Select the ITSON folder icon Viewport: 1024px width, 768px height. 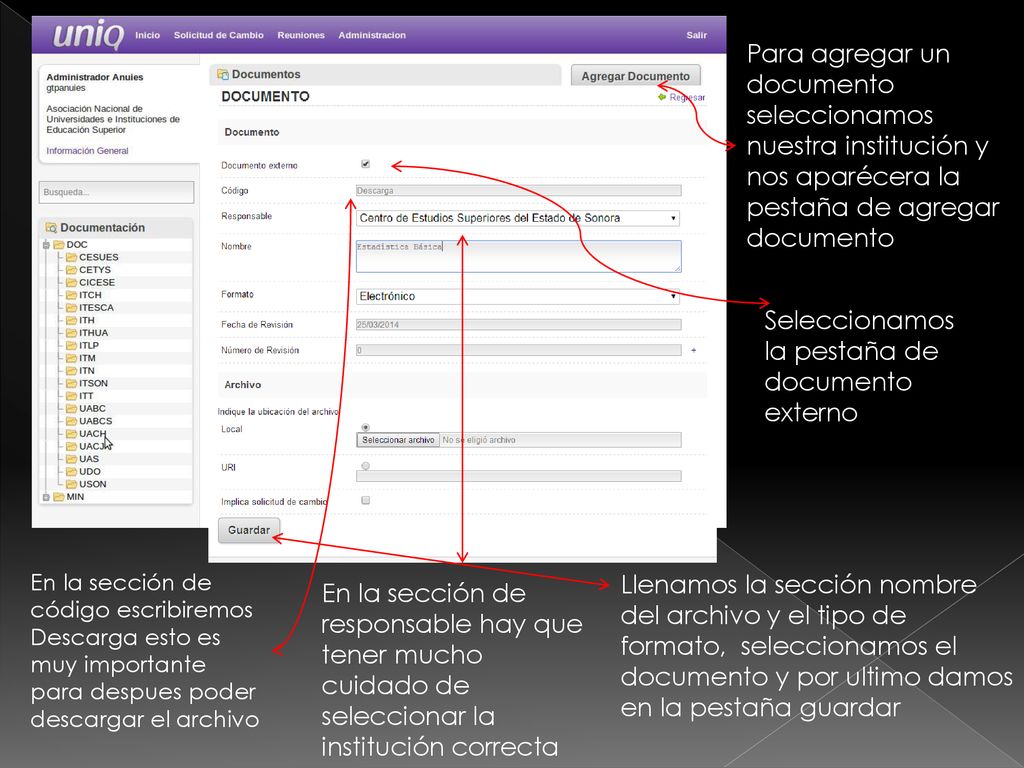tap(71, 383)
